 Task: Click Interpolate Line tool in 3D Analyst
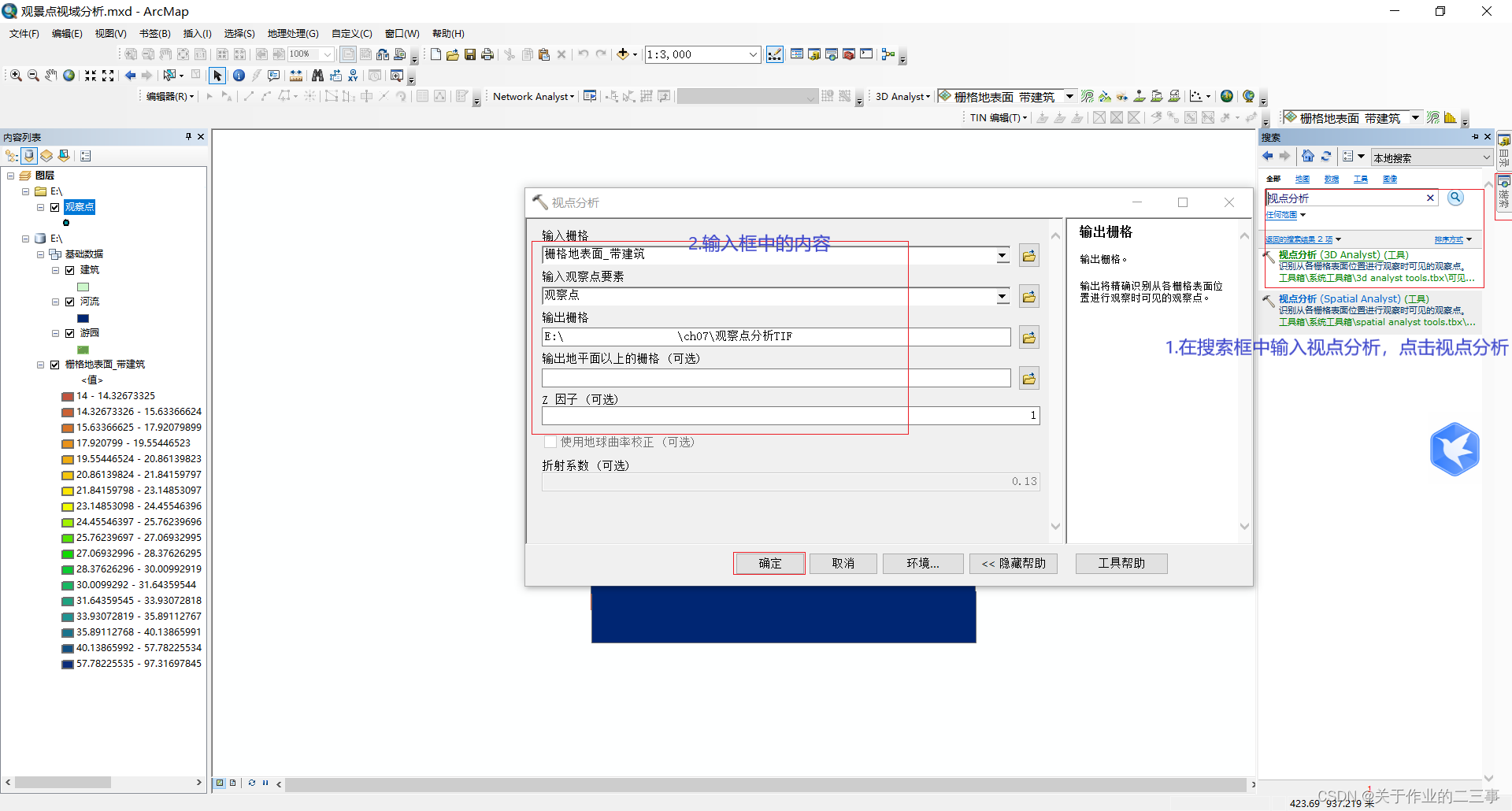[x=1157, y=97]
